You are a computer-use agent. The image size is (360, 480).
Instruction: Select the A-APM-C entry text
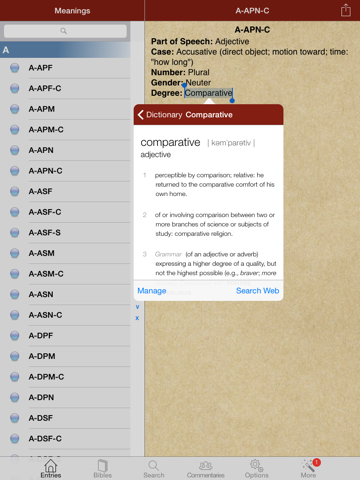46,130
